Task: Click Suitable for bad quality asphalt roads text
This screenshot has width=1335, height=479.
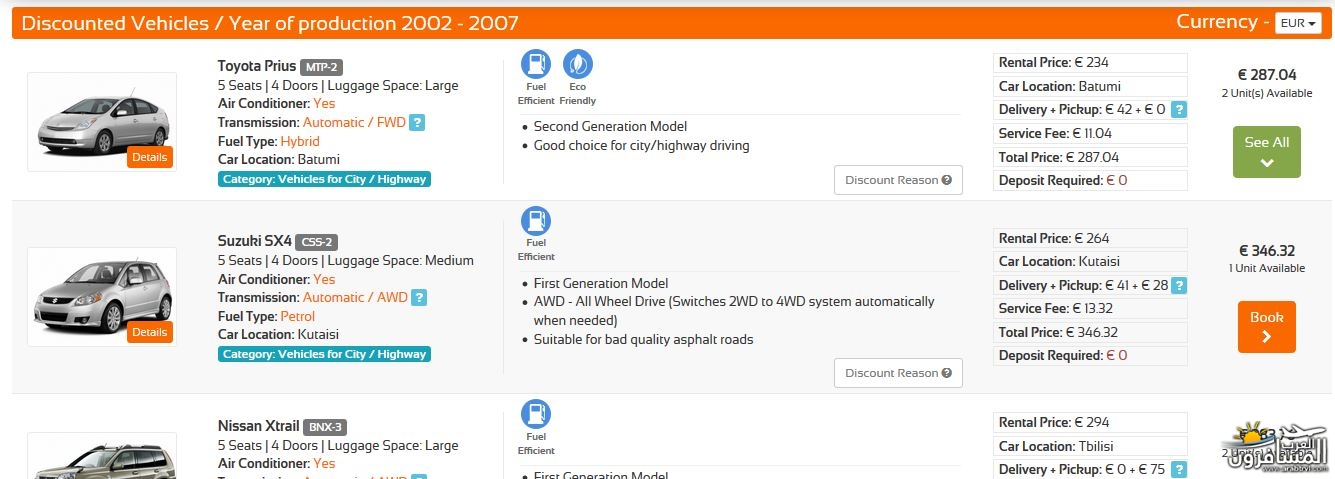Action: [x=644, y=340]
